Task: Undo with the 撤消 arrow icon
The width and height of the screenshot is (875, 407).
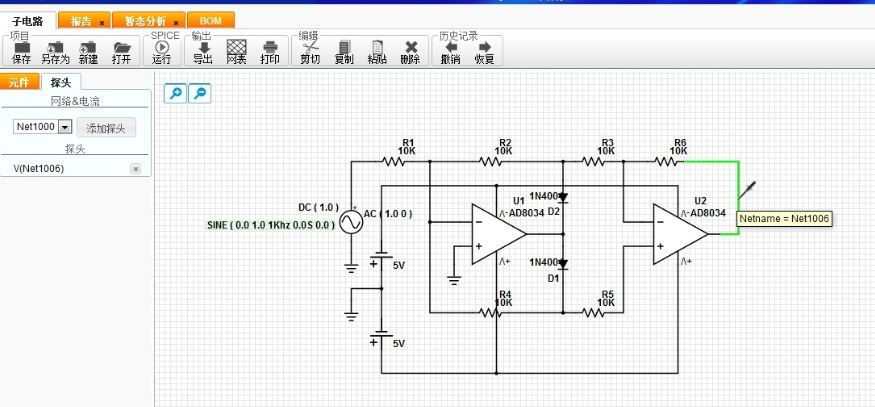Action: point(451,48)
